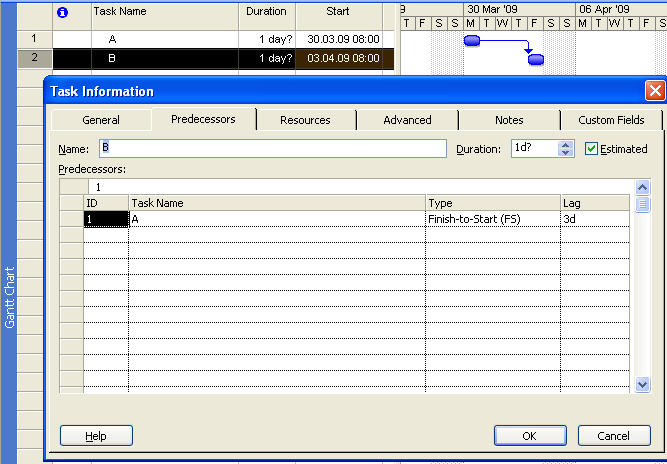Click the predecessor entry bar showing 1
Viewport: 667px width, 464px height.
click(358, 187)
